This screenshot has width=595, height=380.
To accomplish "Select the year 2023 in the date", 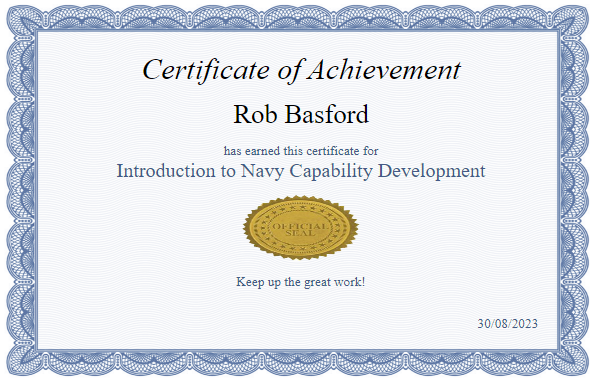I will click(x=525, y=323).
